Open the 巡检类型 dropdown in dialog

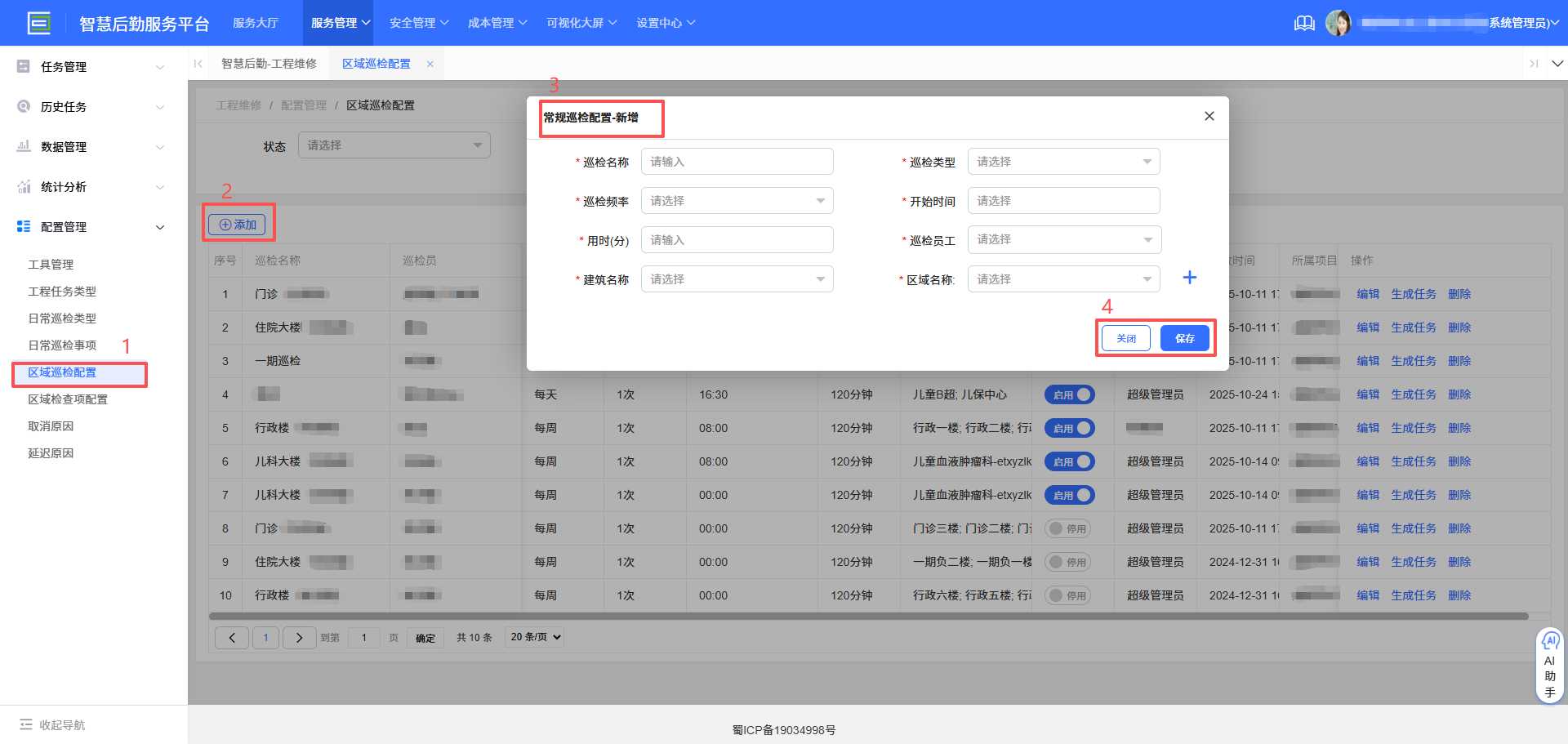(1063, 161)
